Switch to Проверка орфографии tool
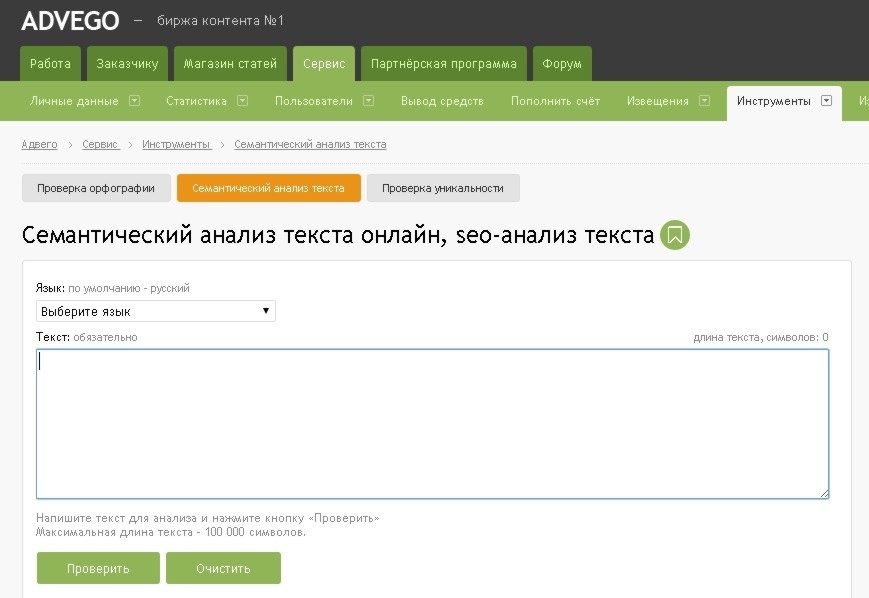This screenshot has height=598, width=869. click(x=96, y=188)
